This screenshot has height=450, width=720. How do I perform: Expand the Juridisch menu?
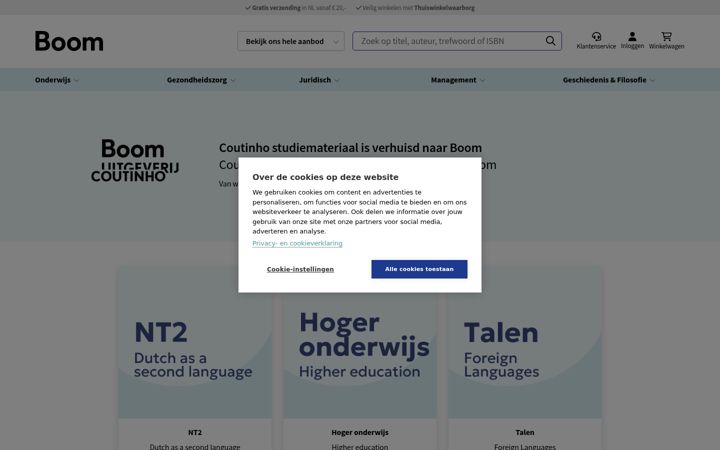[x=319, y=80]
